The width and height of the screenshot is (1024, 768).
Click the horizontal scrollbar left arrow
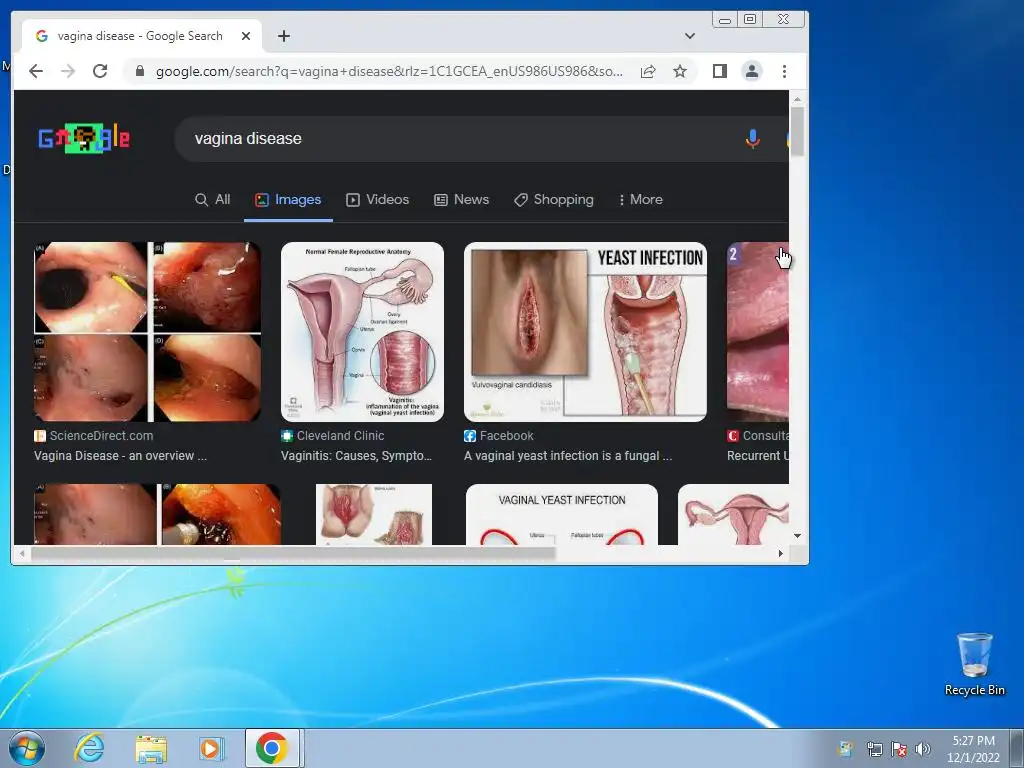22,554
